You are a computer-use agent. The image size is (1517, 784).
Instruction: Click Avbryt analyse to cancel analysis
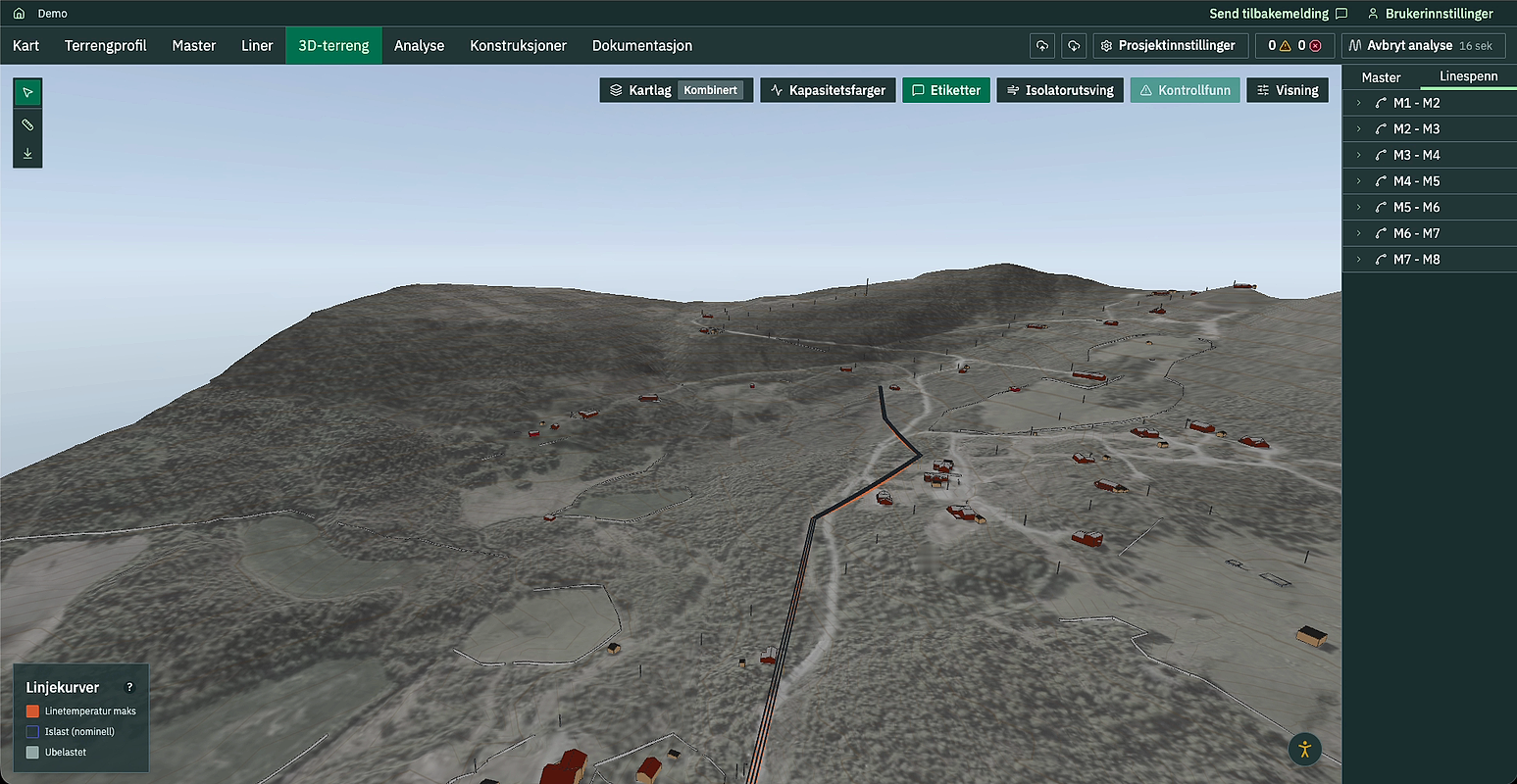point(1423,45)
